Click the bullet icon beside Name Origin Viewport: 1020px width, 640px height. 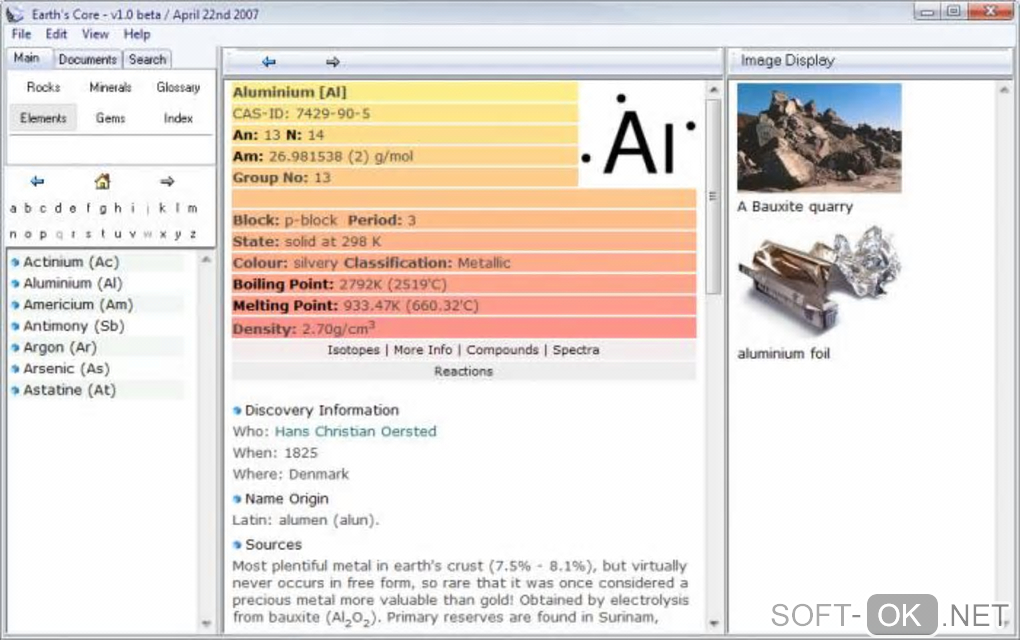click(237, 499)
